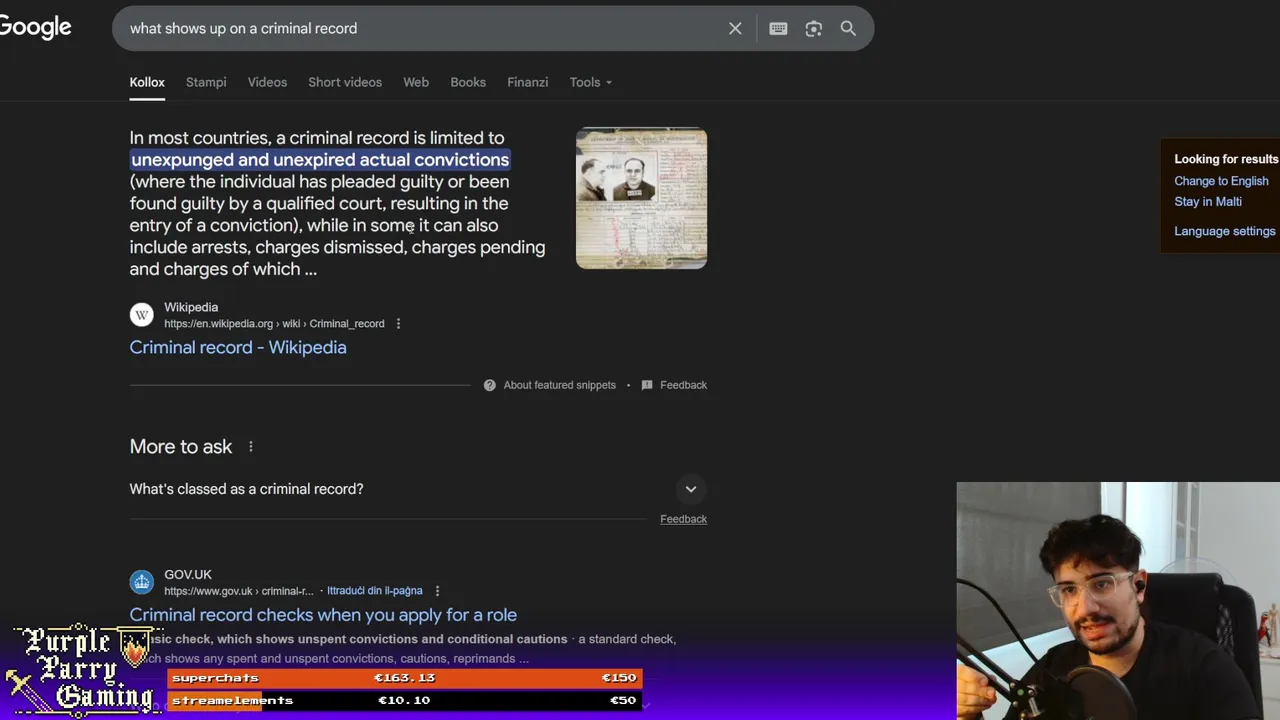This screenshot has height=720, width=1280.
Task: Switch to the Videos tab
Action: click(x=267, y=82)
